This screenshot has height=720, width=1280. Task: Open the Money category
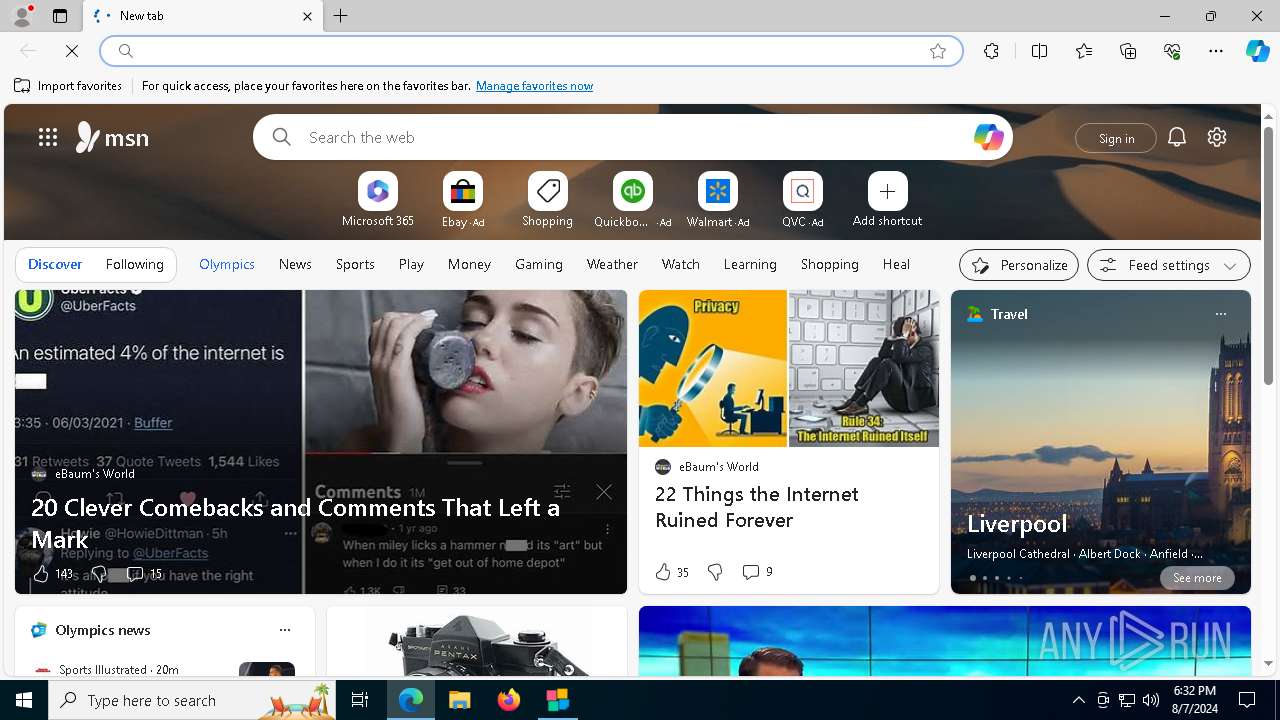pos(469,264)
